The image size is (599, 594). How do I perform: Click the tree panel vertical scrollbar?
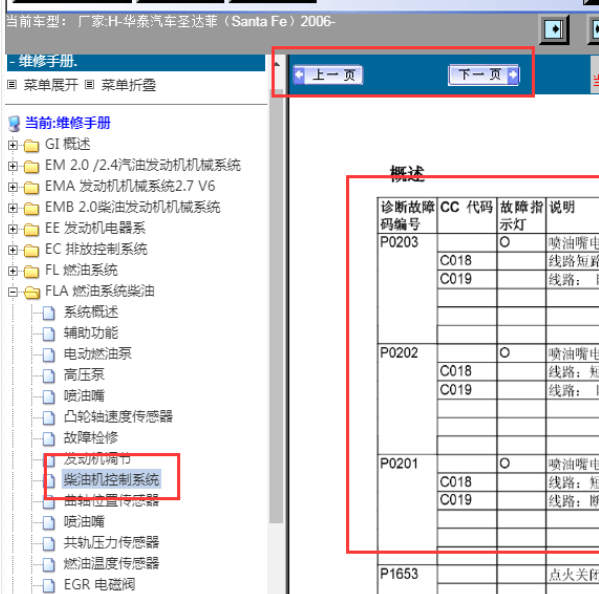[276, 306]
